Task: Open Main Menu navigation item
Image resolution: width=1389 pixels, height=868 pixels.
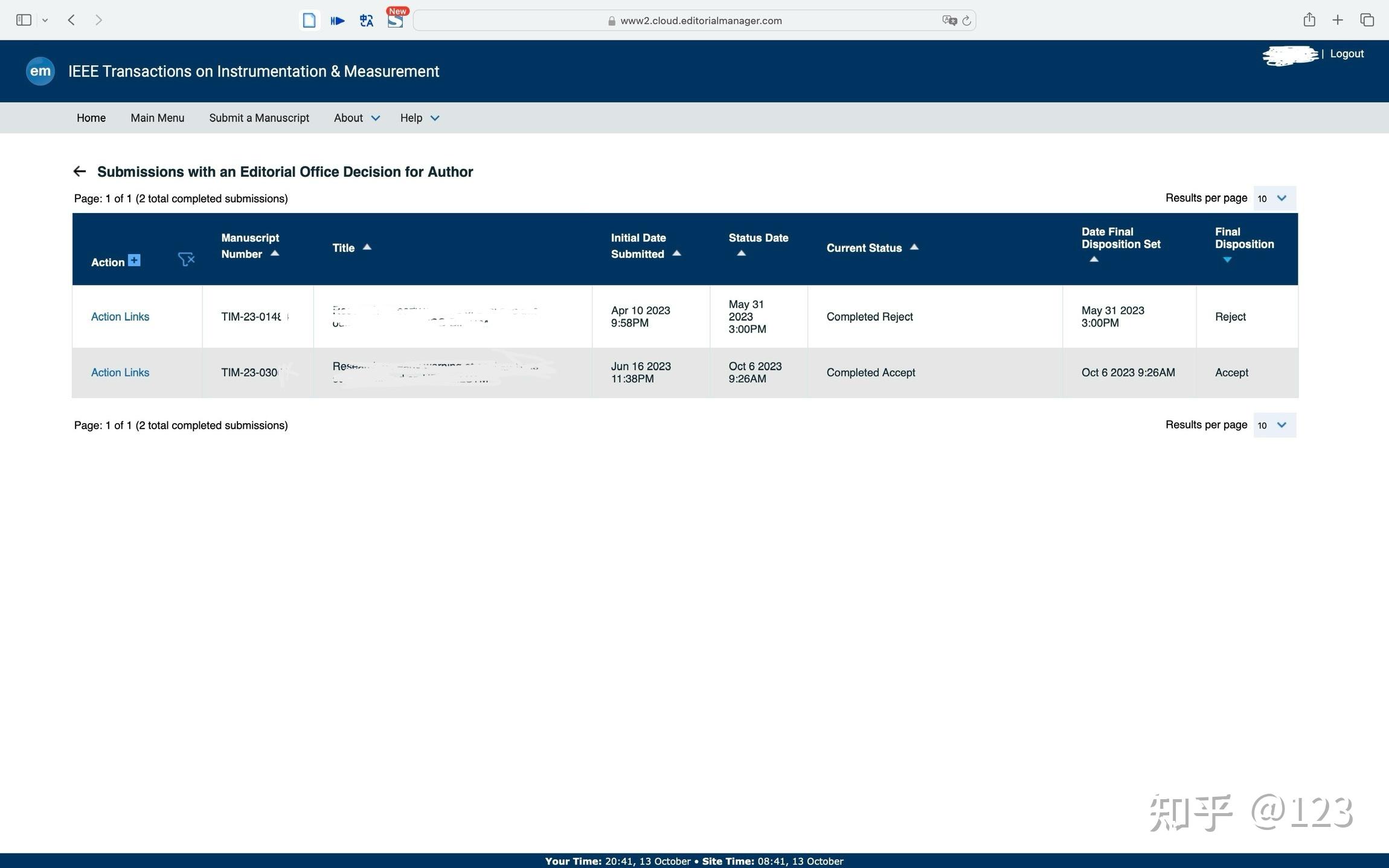Action: point(157,118)
